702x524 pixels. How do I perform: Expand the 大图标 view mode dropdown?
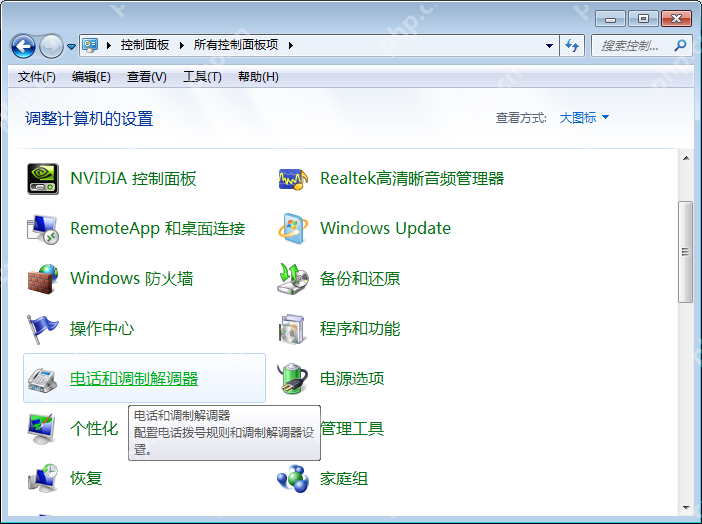(x=584, y=118)
